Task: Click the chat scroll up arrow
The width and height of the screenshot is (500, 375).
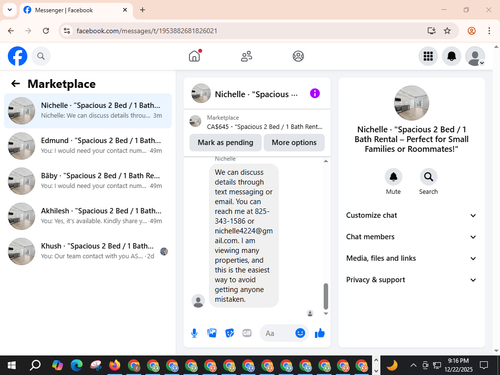Action: (326, 161)
